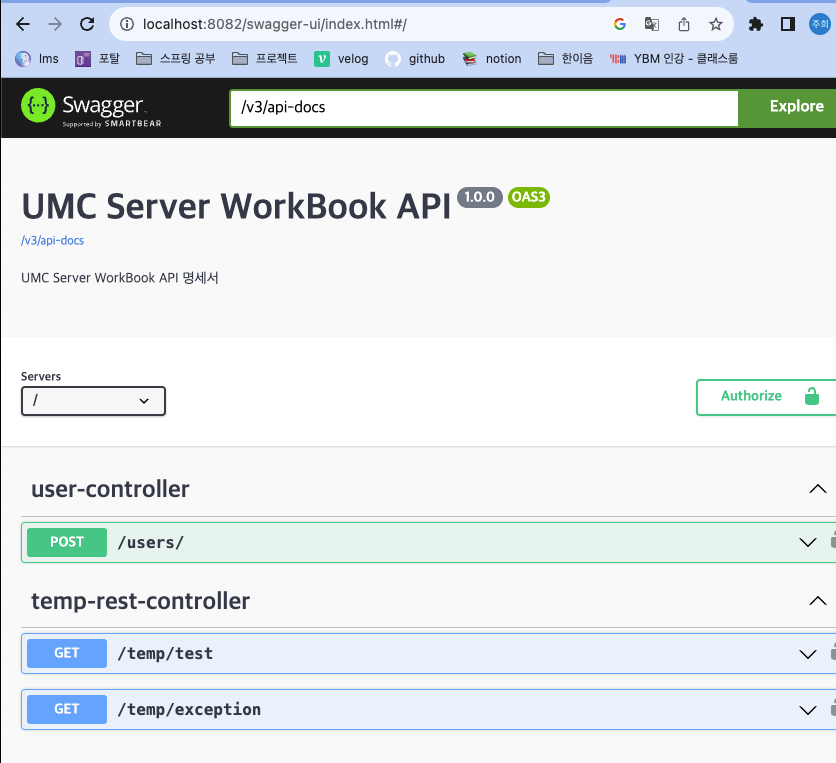This screenshot has height=763, width=836.
Task: Click the Explore button
Action: tap(796, 106)
